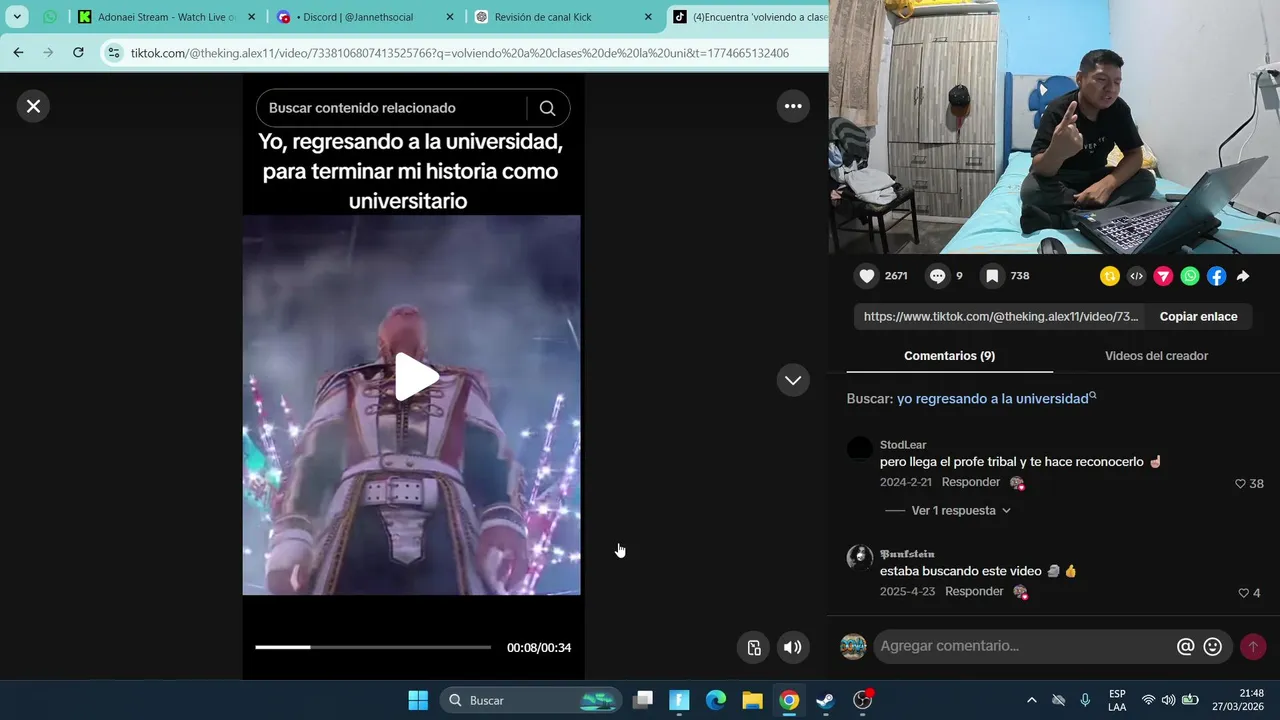1280x720 pixels.
Task: Toggle auto-scroll icon beside volume
Action: coord(754,648)
